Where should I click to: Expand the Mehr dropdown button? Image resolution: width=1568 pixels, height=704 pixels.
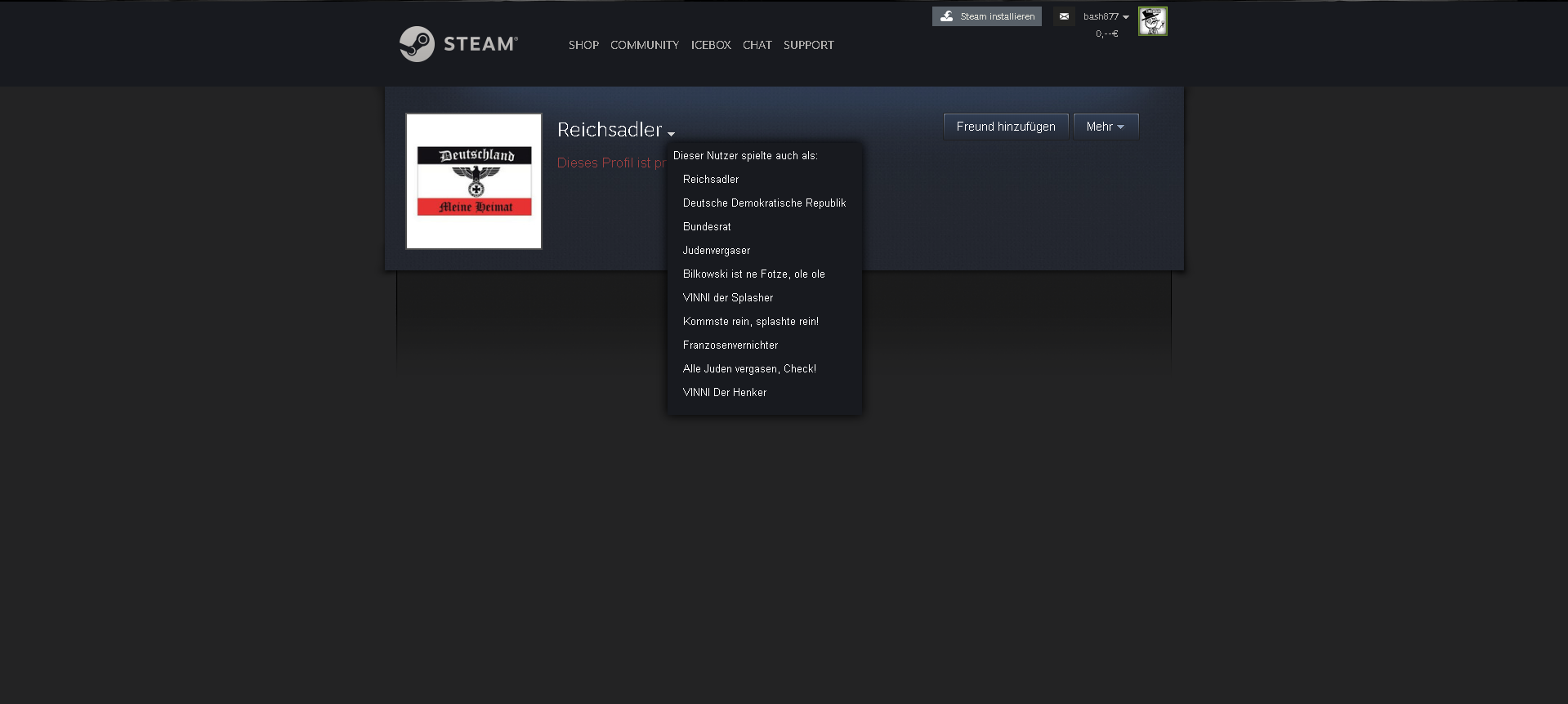(1105, 127)
